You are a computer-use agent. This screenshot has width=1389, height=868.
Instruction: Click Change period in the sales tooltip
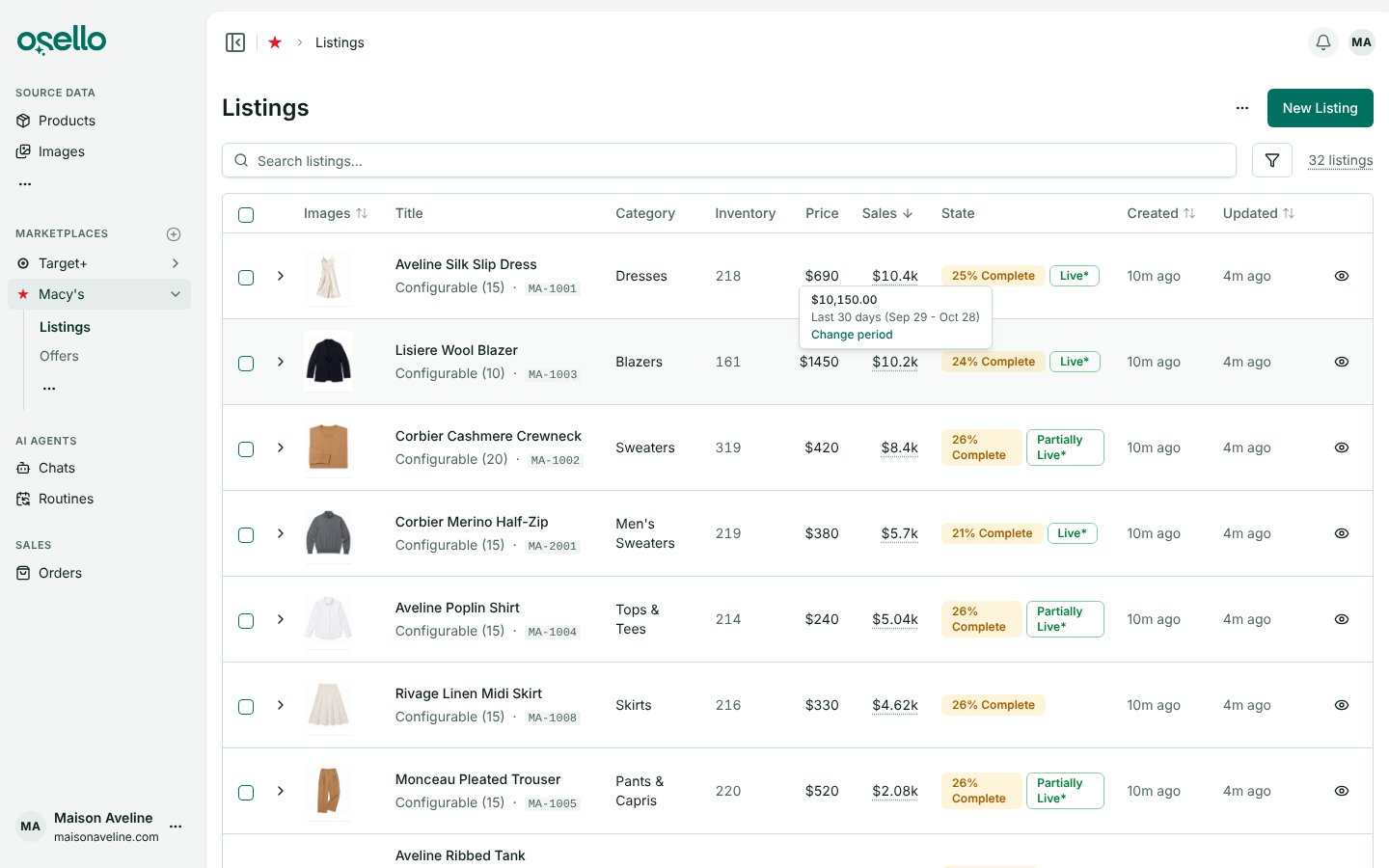click(x=852, y=335)
